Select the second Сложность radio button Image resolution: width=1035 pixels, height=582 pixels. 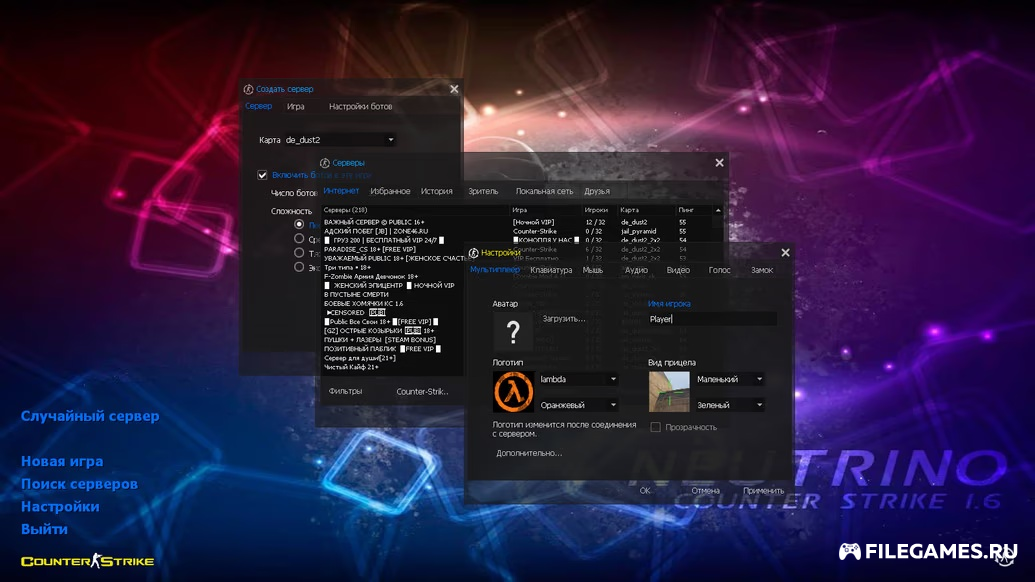(x=299, y=239)
